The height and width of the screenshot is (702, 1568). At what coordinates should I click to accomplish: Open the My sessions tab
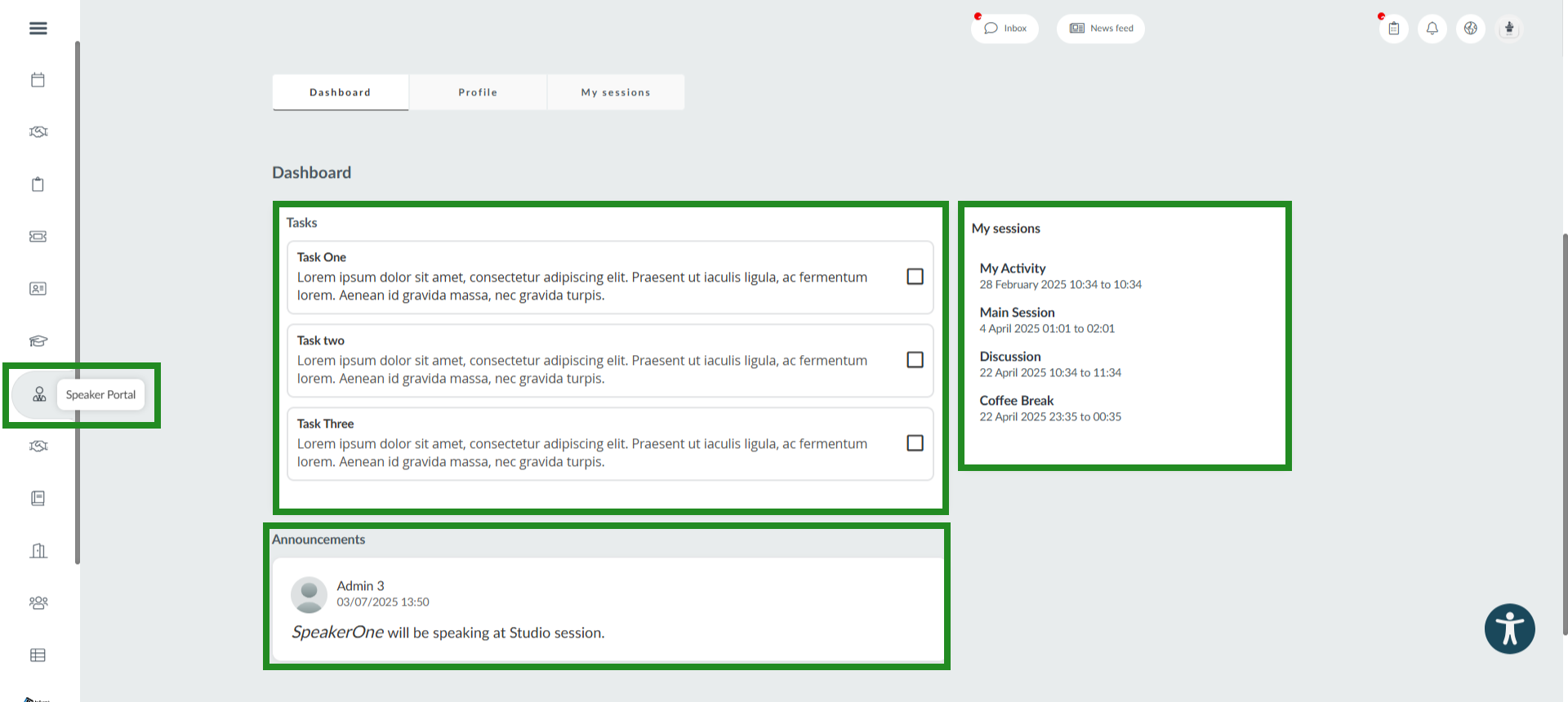click(616, 92)
